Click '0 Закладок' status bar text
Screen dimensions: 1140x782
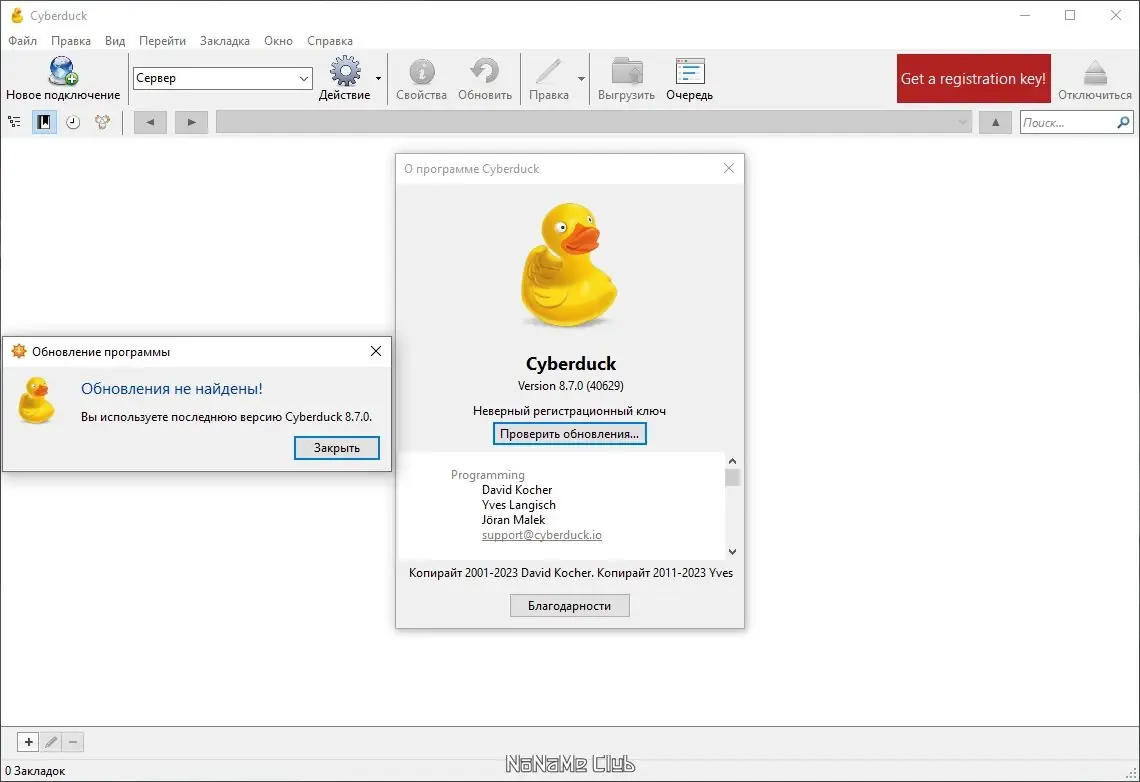[x=35, y=771]
